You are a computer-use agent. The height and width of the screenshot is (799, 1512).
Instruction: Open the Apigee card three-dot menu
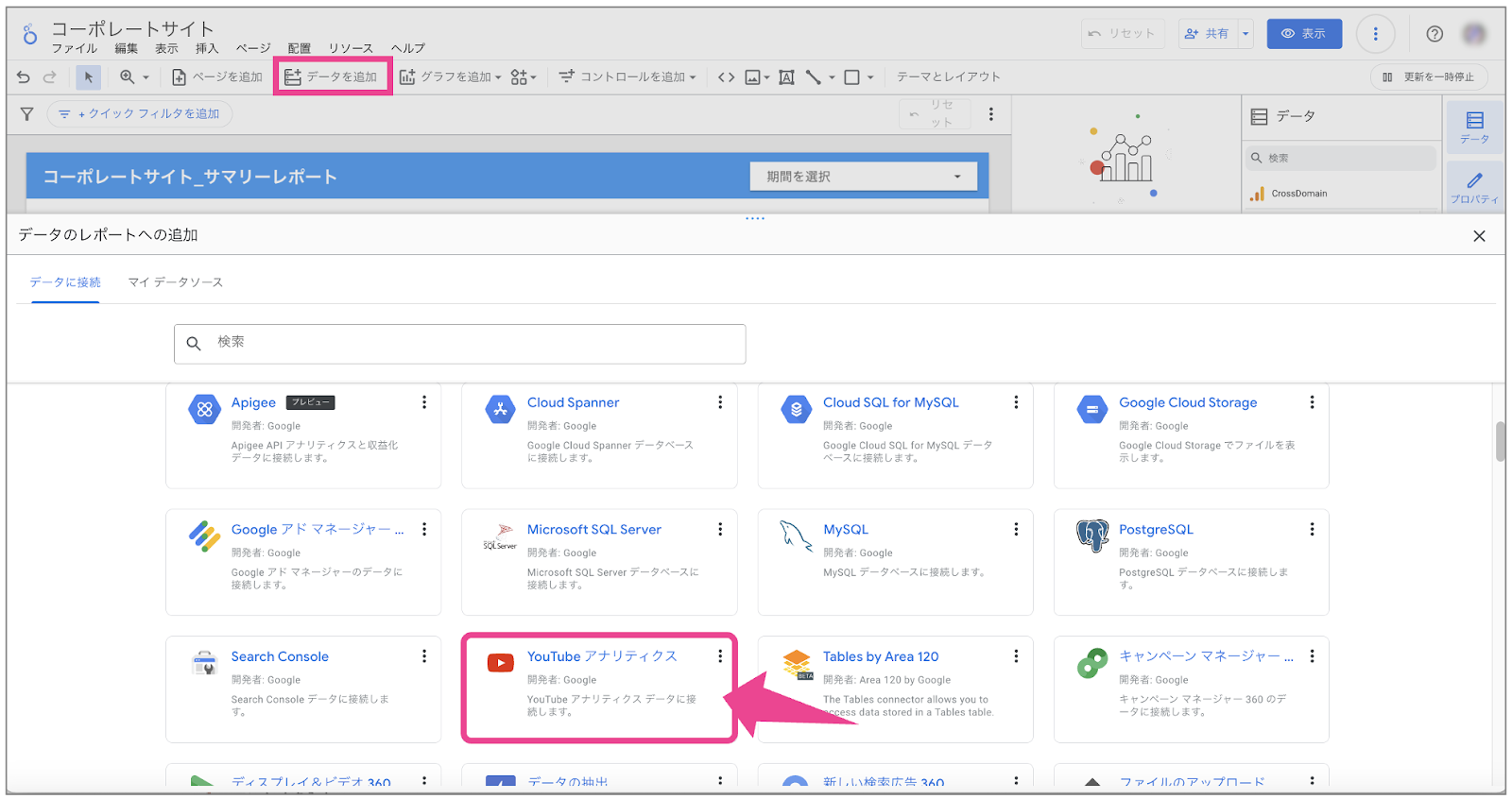pyautogui.click(x=424, y=402)
